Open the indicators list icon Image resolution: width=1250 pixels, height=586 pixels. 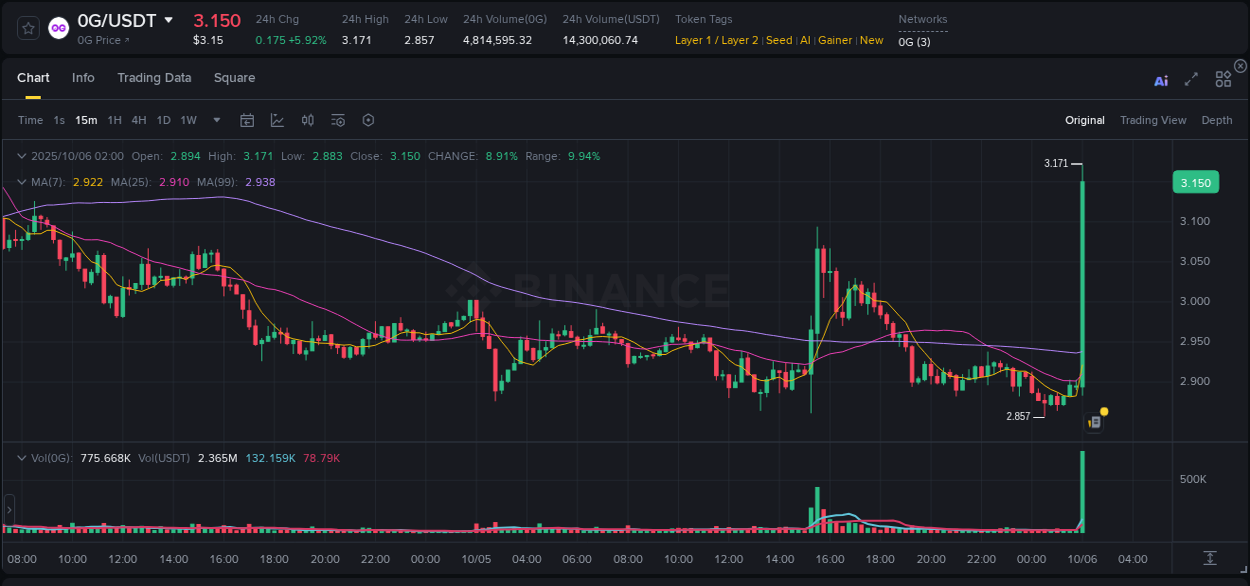[337, 120]
